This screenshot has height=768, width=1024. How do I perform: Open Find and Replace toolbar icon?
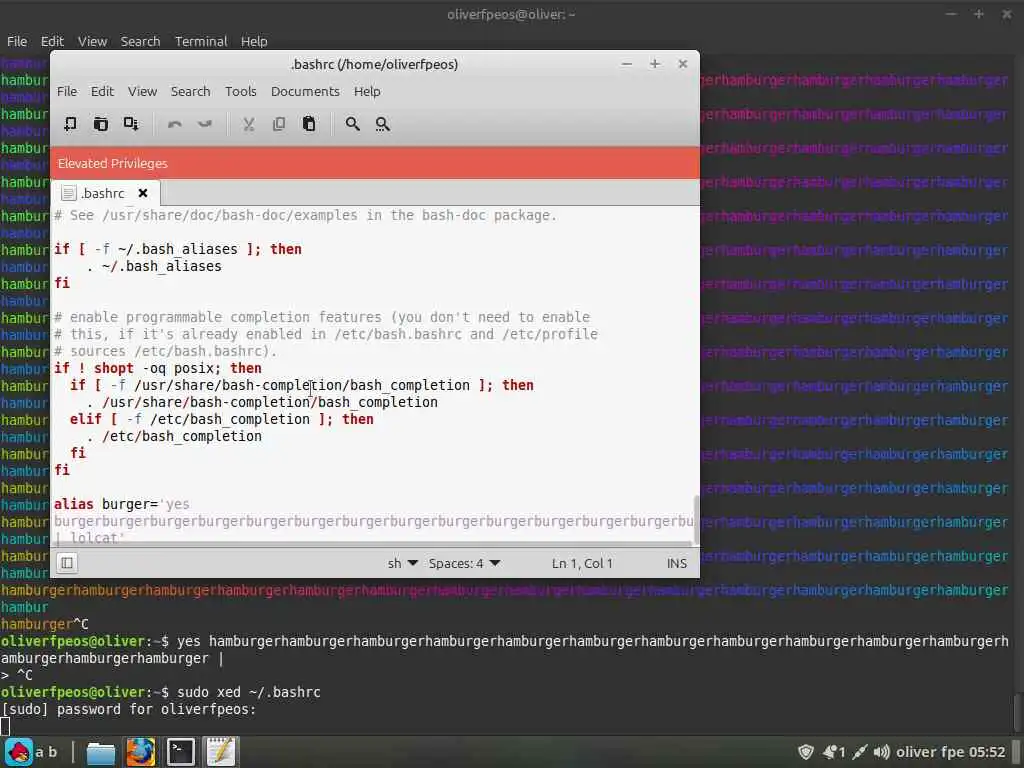pos(383,124)
